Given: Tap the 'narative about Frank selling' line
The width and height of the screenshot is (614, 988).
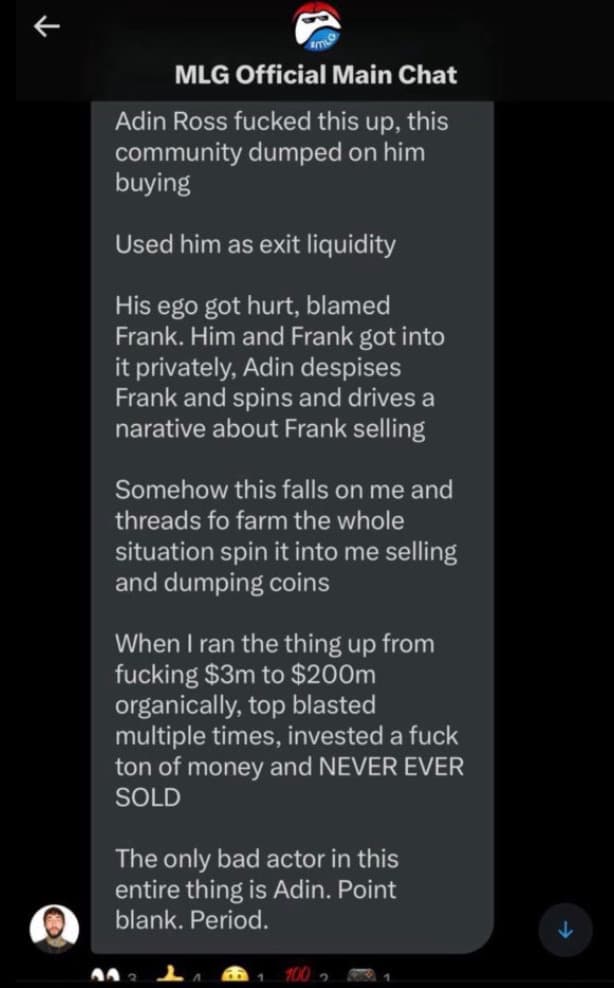Looking at the screenshot, I should (x=270, y=429).
